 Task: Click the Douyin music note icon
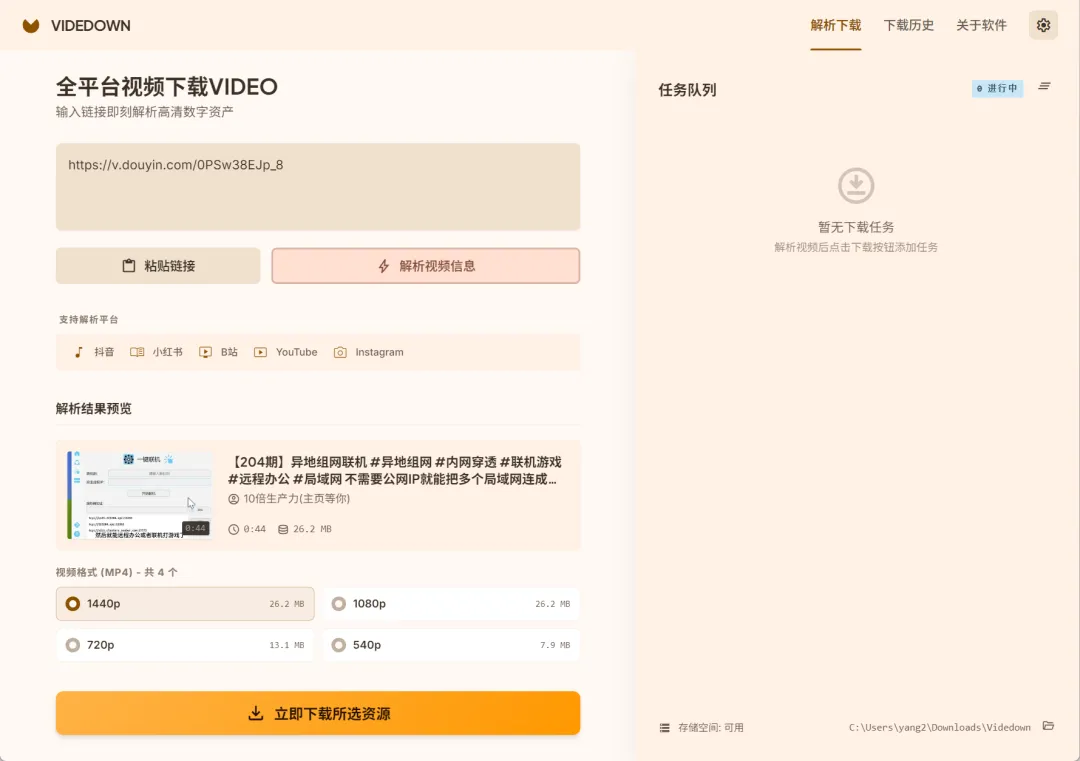point(79,352)
